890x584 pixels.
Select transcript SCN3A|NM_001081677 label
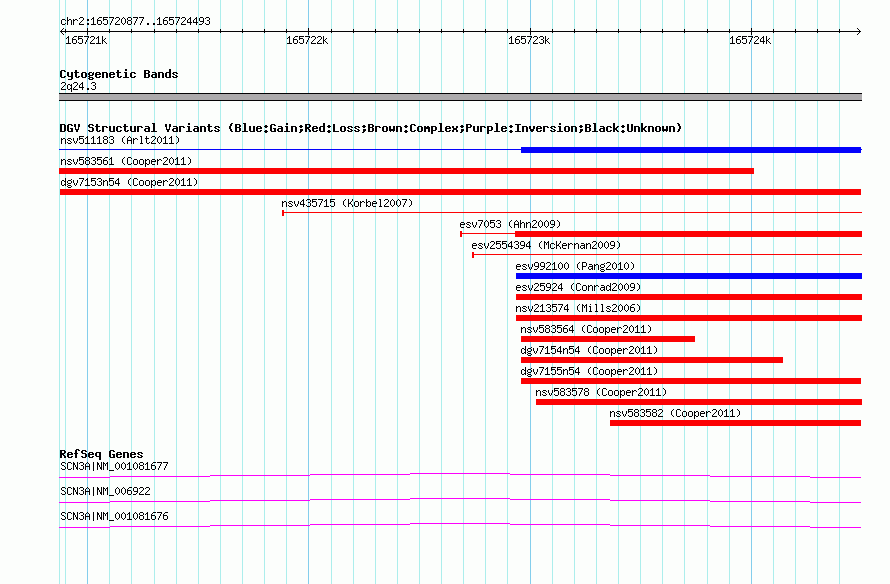tap(114, 467)
